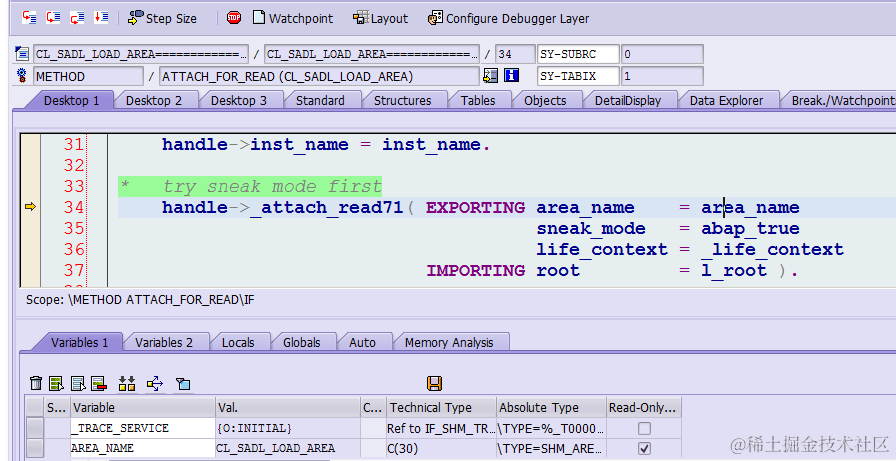Open the Tables tab
Image resolution: width=896 pixels, height=461 pixels.
pyautogui.click(x=478, y=101)
